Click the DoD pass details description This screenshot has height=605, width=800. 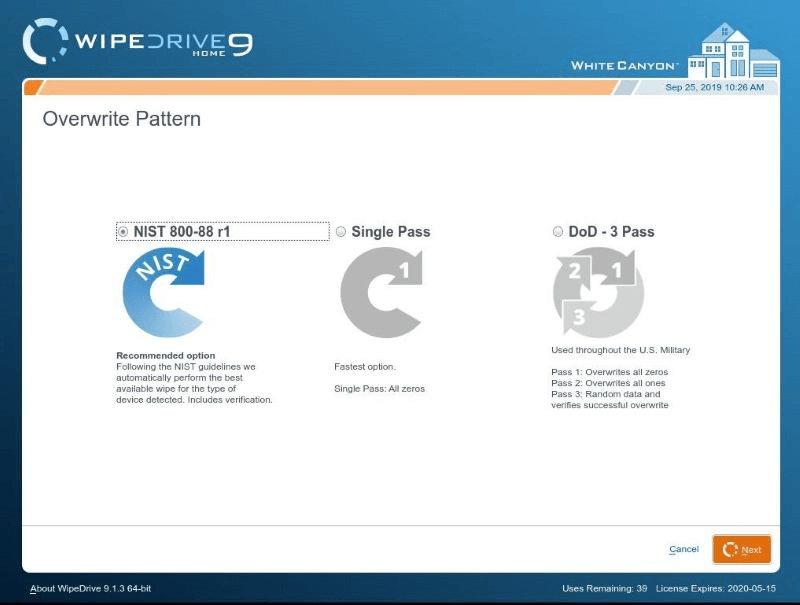[x=609, y=388]
